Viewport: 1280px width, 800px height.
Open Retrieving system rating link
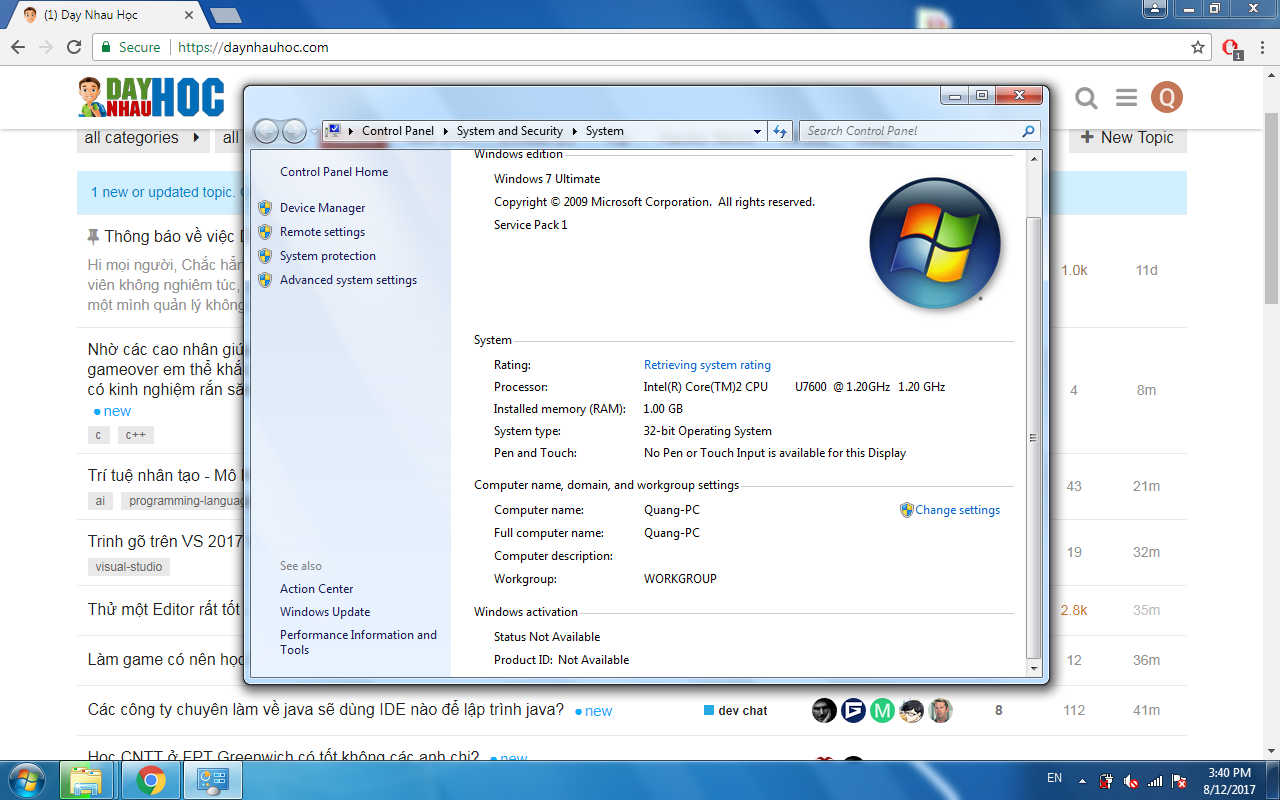(x=707, y=365)
